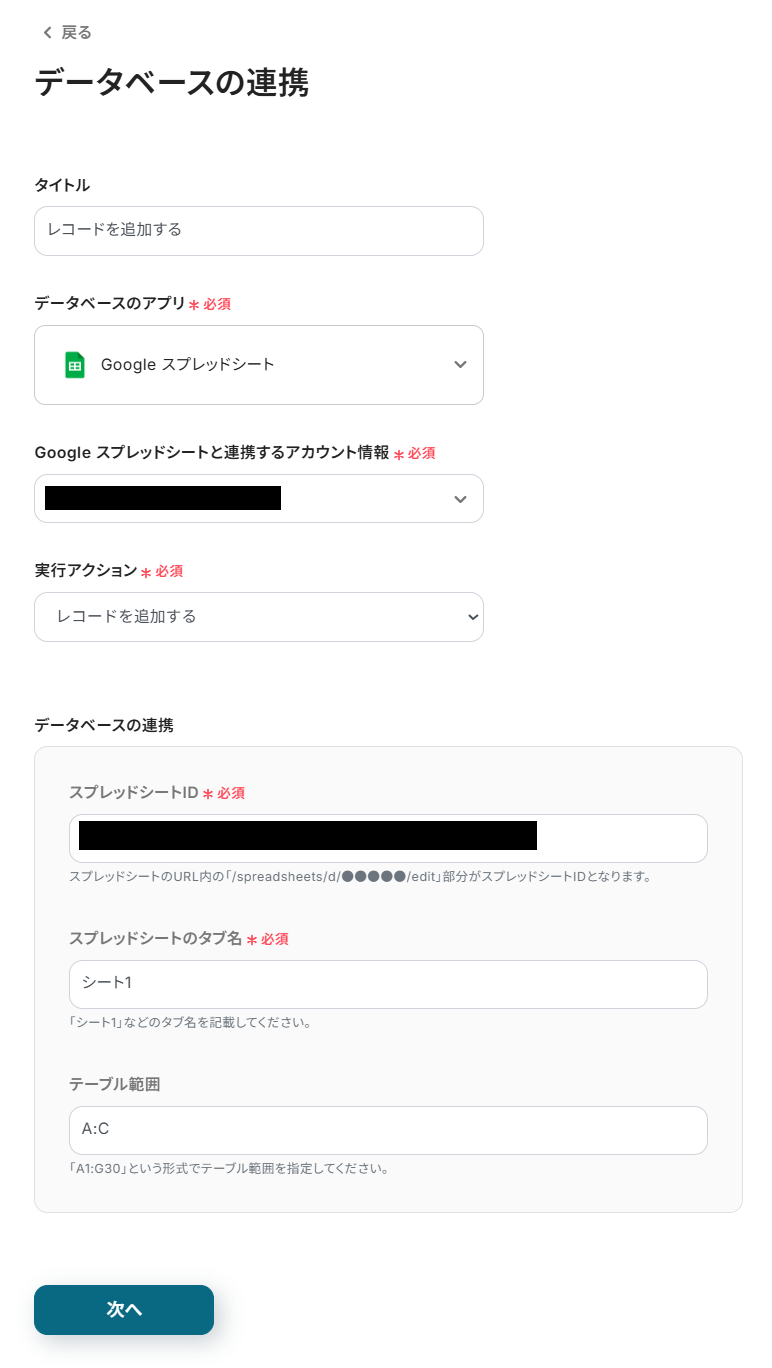This screenshot has height=1368, width=772.
Task: Click the 戻る back link text
Action: 76,33
